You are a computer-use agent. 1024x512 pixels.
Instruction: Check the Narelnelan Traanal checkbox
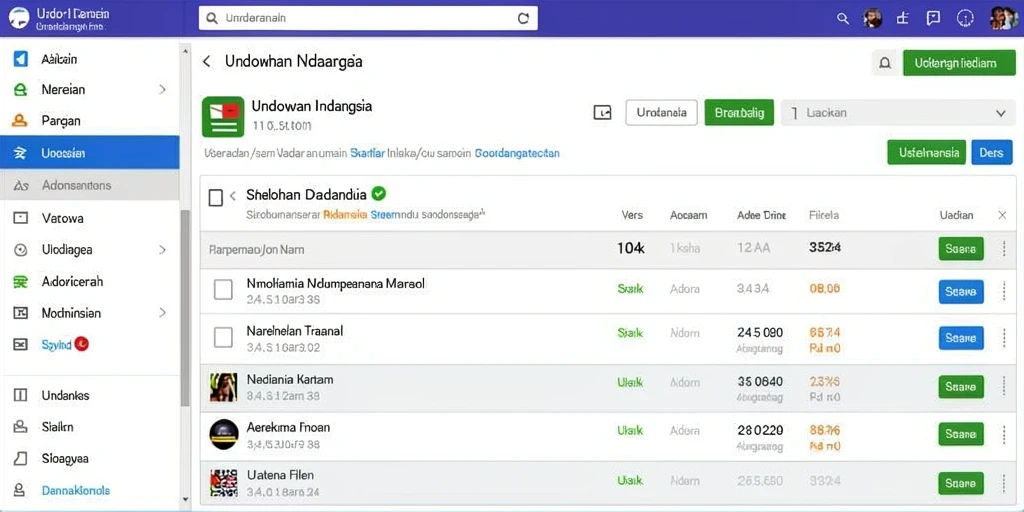click(x=223, y=337)
